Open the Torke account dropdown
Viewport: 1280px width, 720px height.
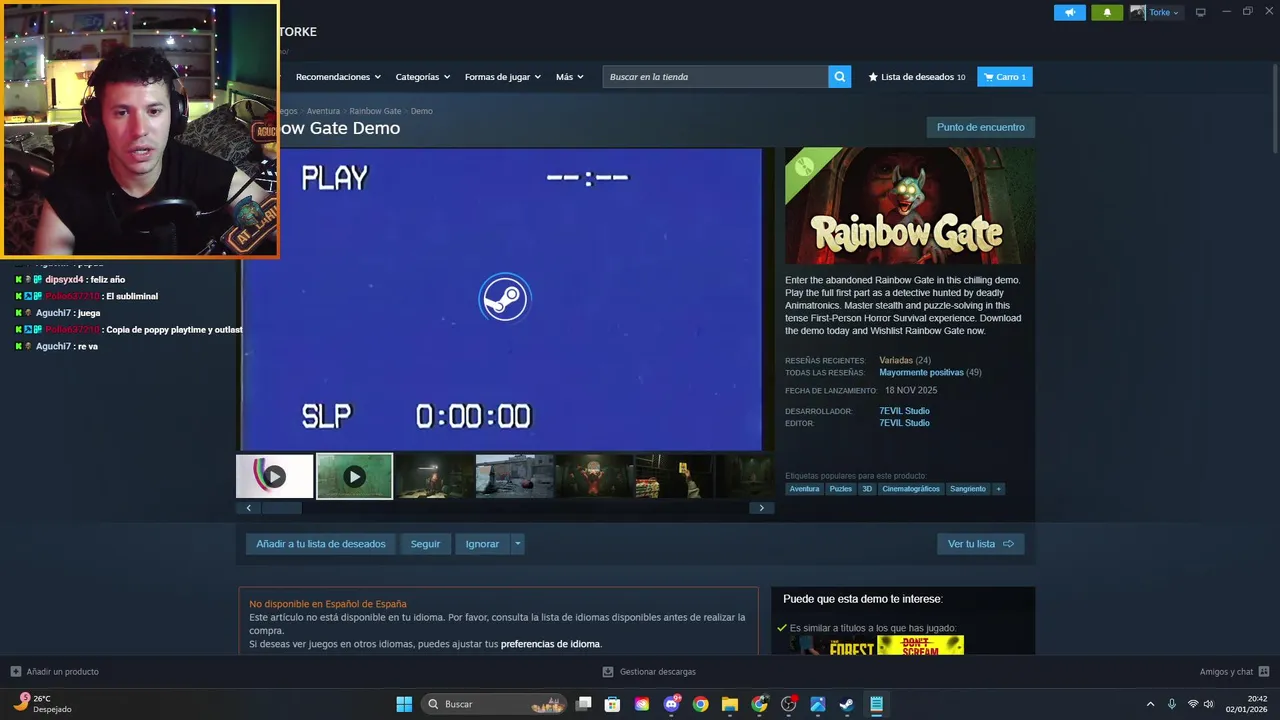pyautogui.click(x=1155, y=13)
